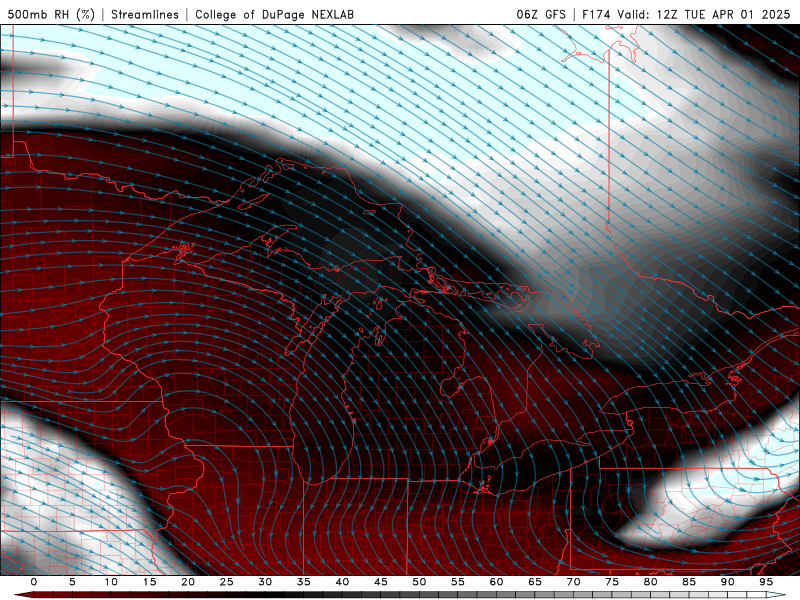Click the "F174" forecast hour text
Viewport: 800px width, 600px height.
click(x=596, y=14)
